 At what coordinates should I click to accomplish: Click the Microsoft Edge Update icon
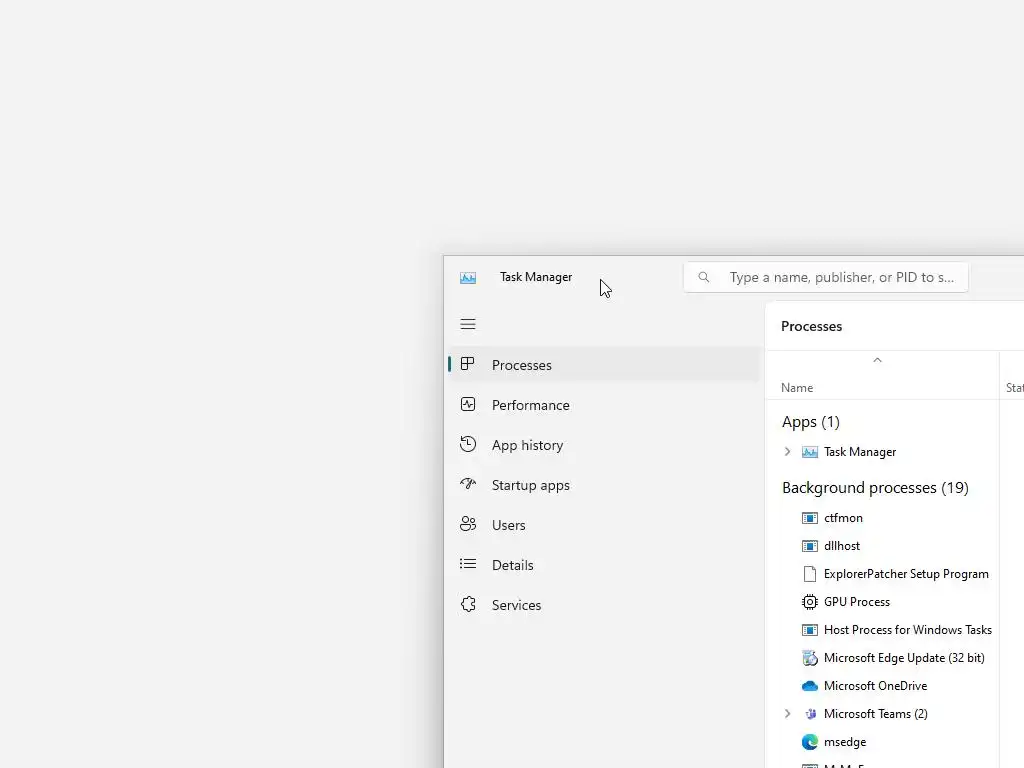(809, 658)
